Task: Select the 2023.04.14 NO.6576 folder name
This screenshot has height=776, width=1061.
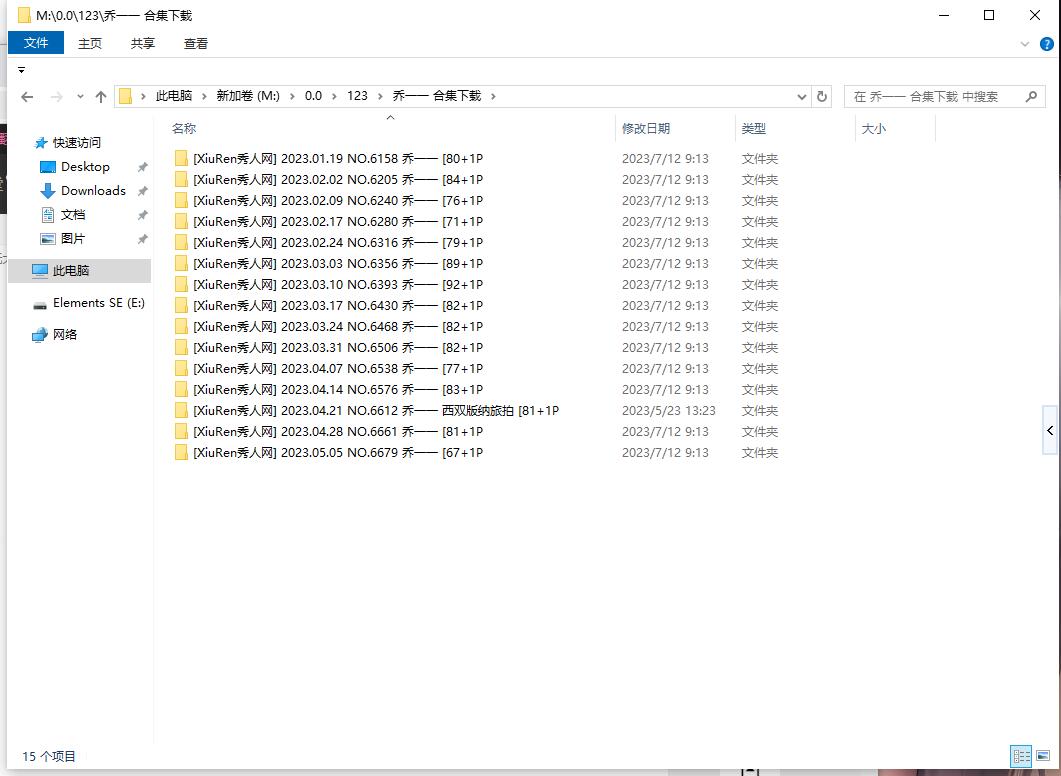Action: coord(338,389)
